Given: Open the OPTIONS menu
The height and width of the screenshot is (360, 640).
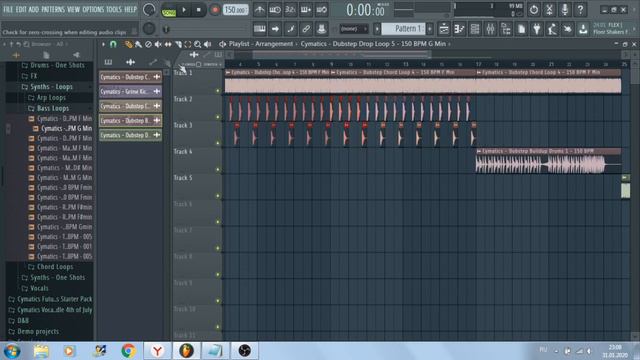Looking at the screenshot, I should (x=93, y=9).
